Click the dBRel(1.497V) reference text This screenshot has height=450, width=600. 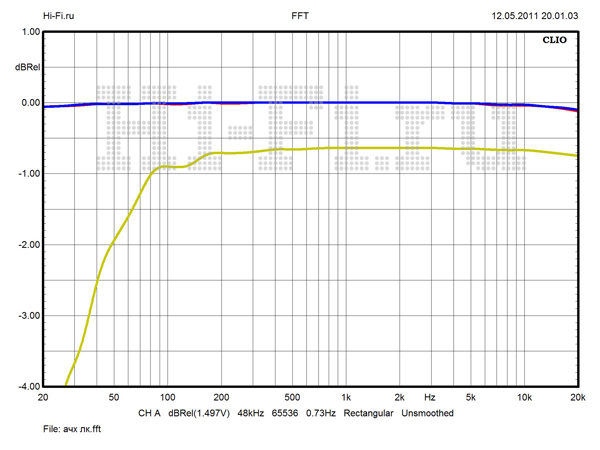(198, 412)
